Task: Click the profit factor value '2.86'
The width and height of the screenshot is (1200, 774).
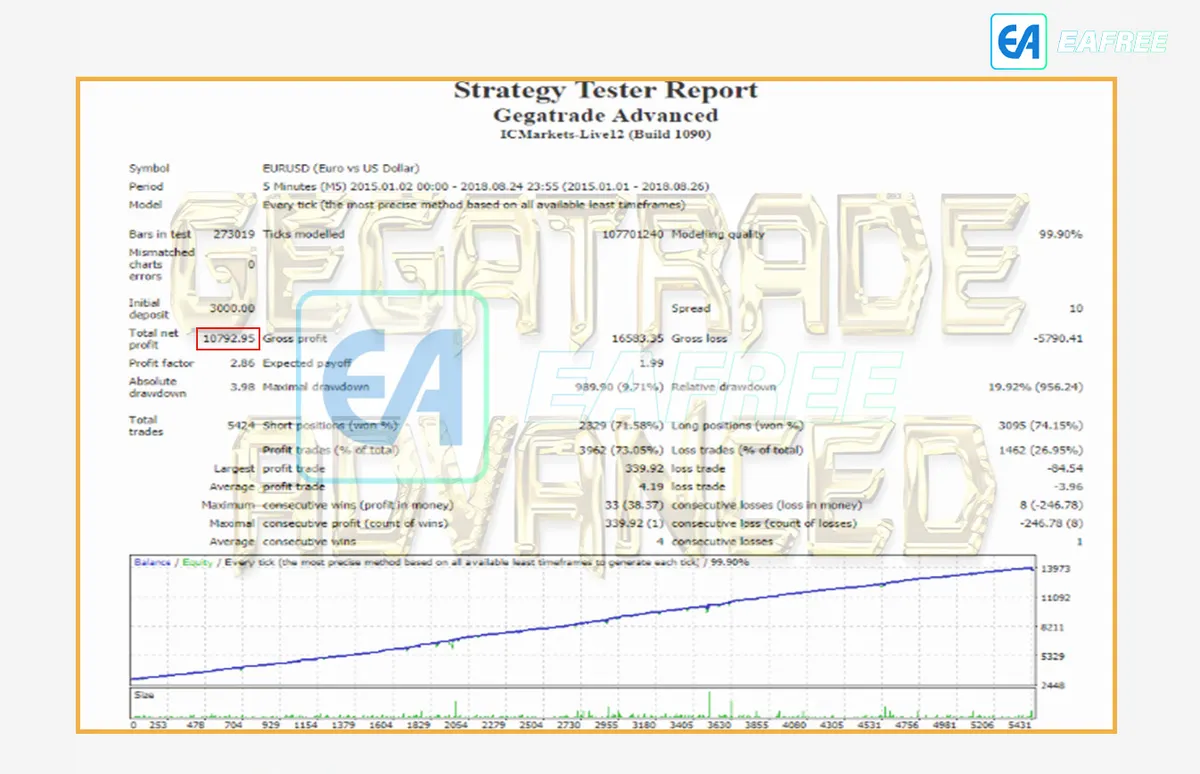Action: 243,363
